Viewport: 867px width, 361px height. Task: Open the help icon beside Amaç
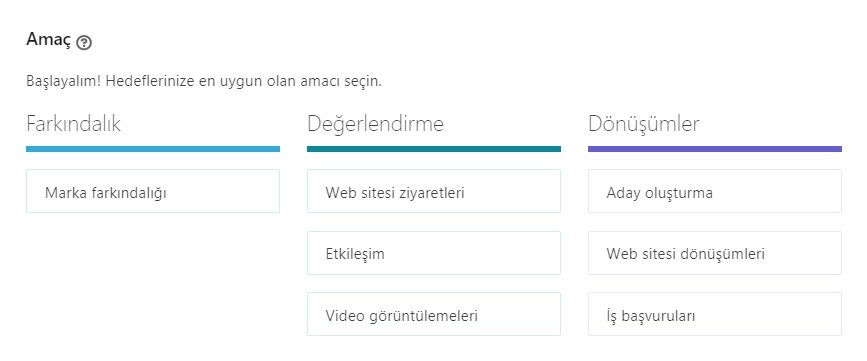(x=84, y=43)
